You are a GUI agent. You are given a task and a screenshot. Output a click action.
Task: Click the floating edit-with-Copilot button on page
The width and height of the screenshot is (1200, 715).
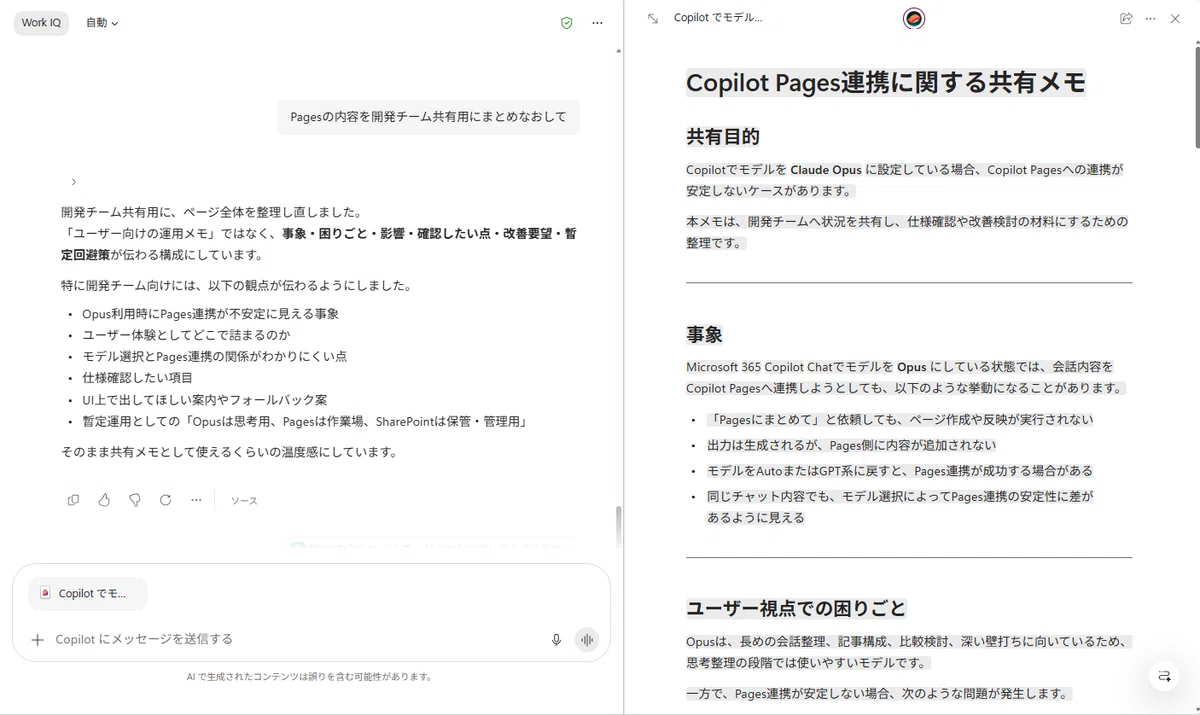click(1164, 676)
